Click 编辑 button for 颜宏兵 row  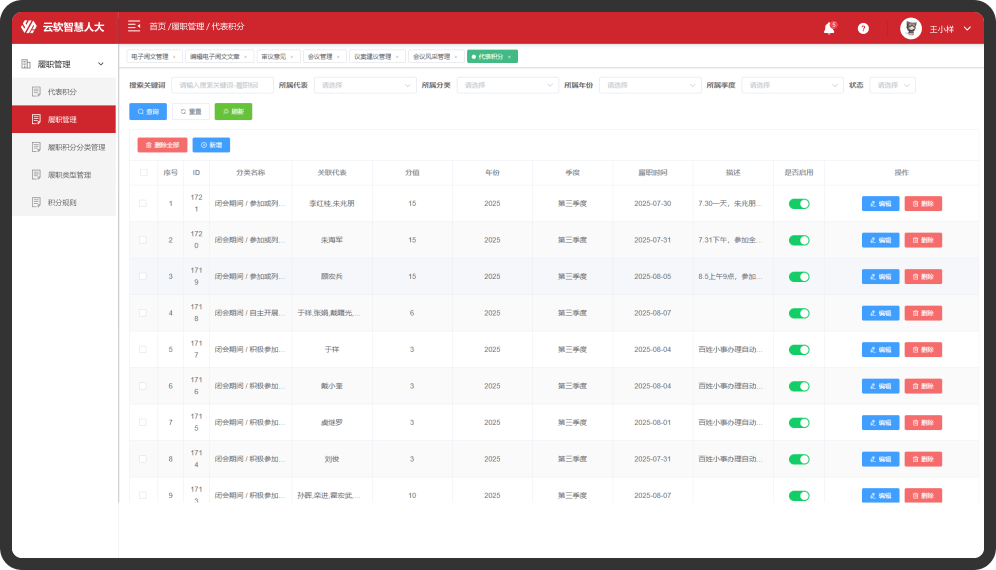[880, 277]
